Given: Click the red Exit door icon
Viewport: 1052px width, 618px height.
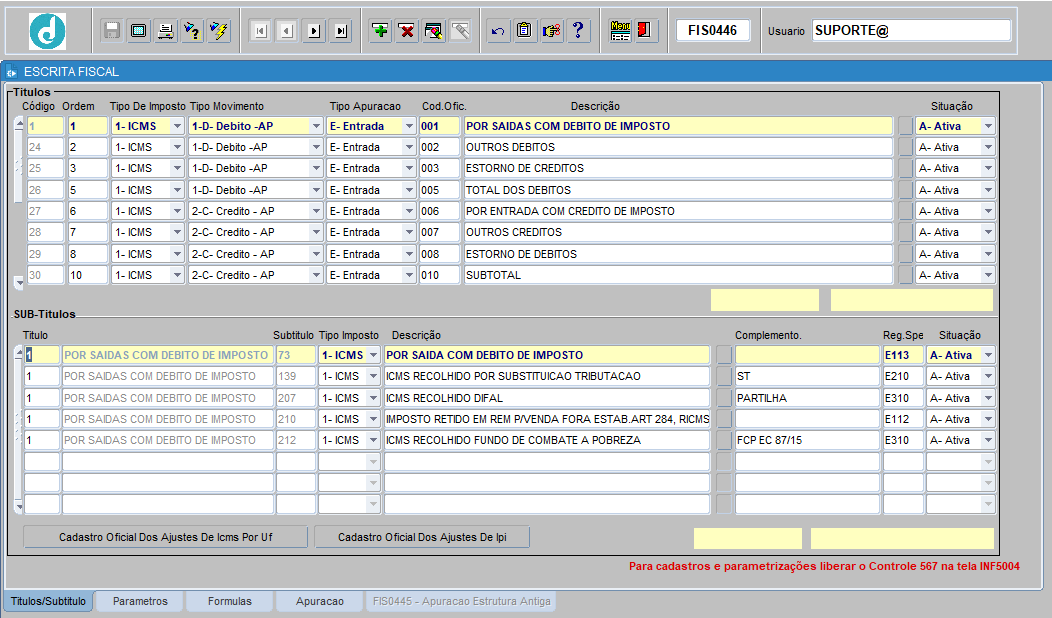Looking at the screenshot, I should coord(645,30).
